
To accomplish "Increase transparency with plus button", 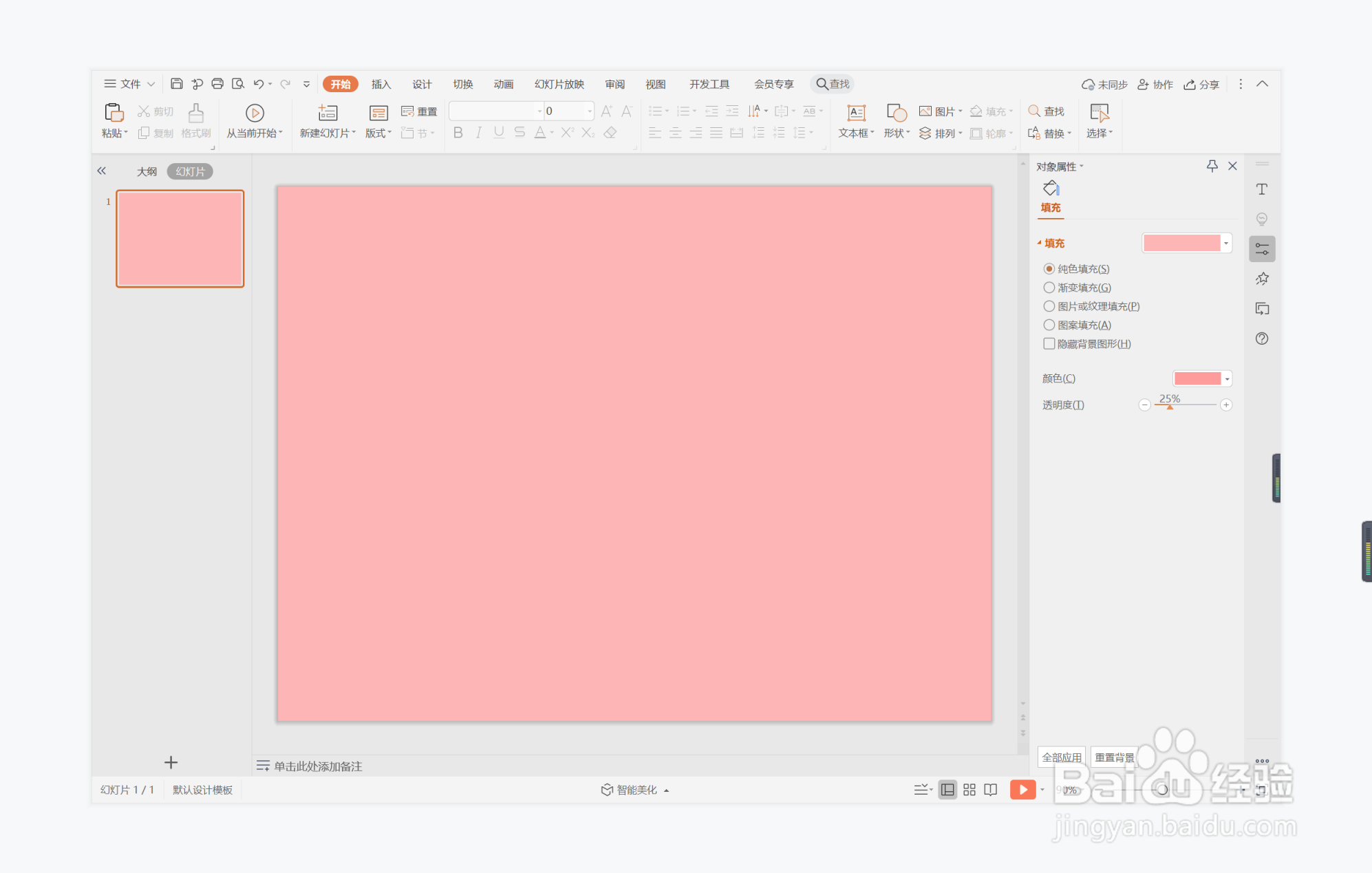I will pos(1226,405).
